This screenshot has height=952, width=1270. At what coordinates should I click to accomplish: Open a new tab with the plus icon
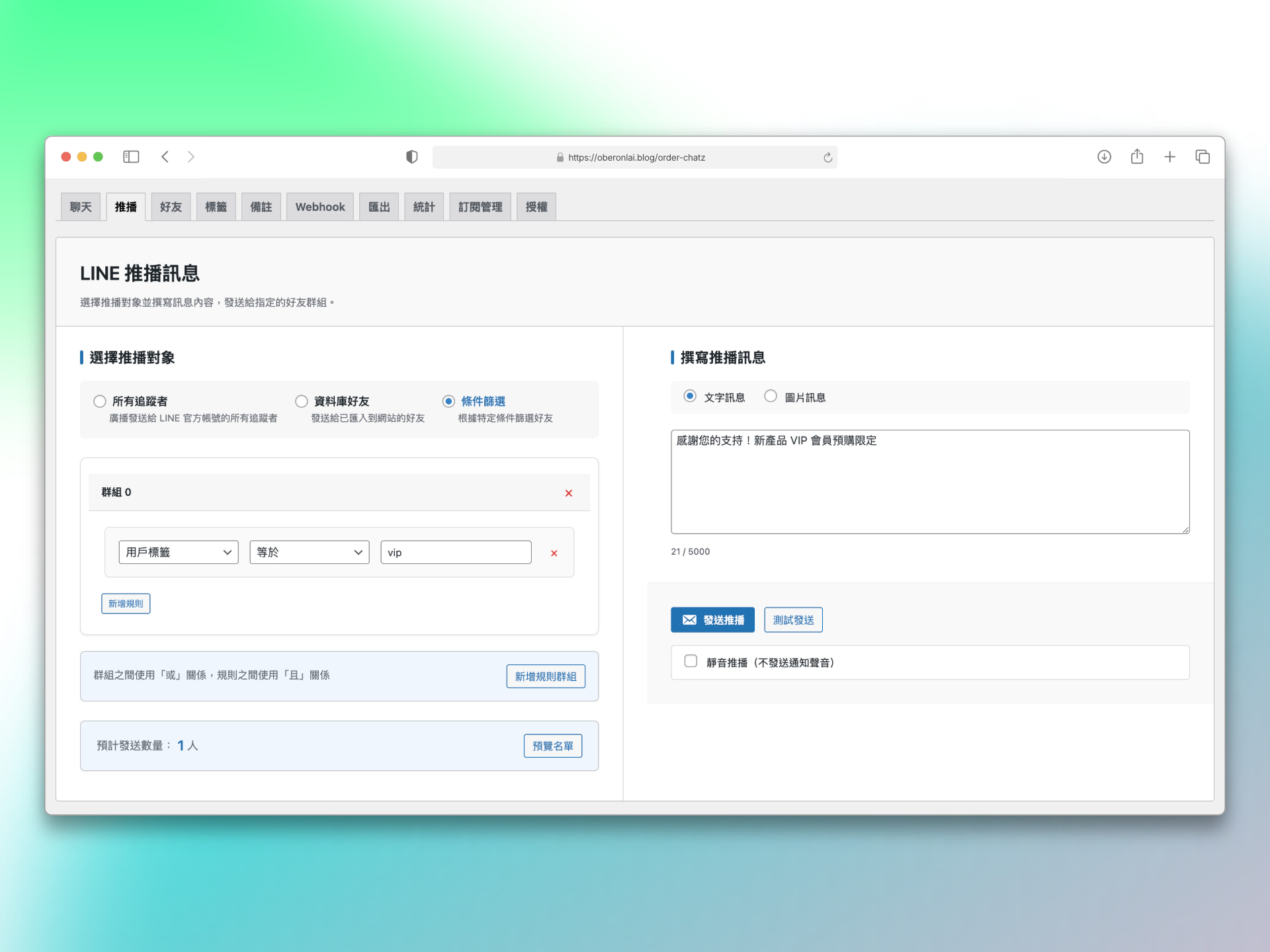pos(1169,157)
